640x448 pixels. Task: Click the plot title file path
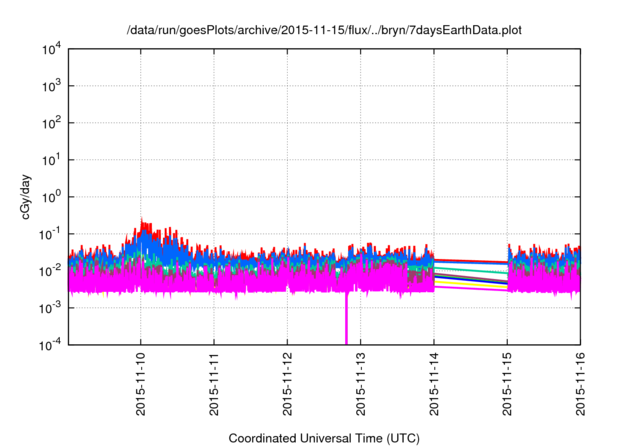tap(324, 31)
